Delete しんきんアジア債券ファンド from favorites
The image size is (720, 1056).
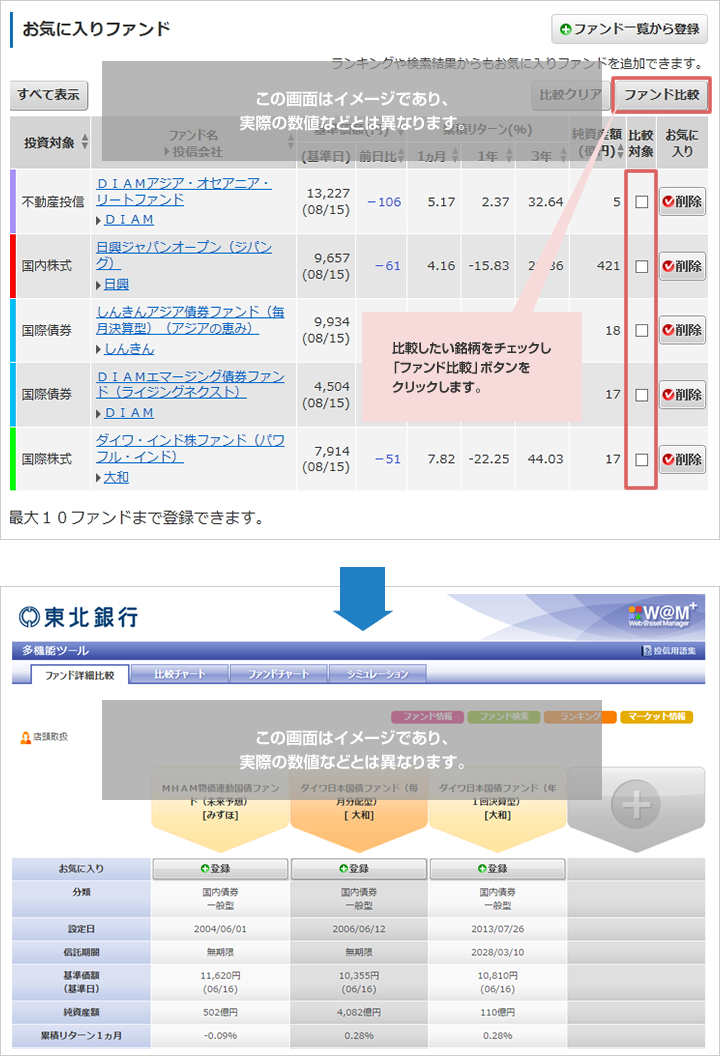682,330
